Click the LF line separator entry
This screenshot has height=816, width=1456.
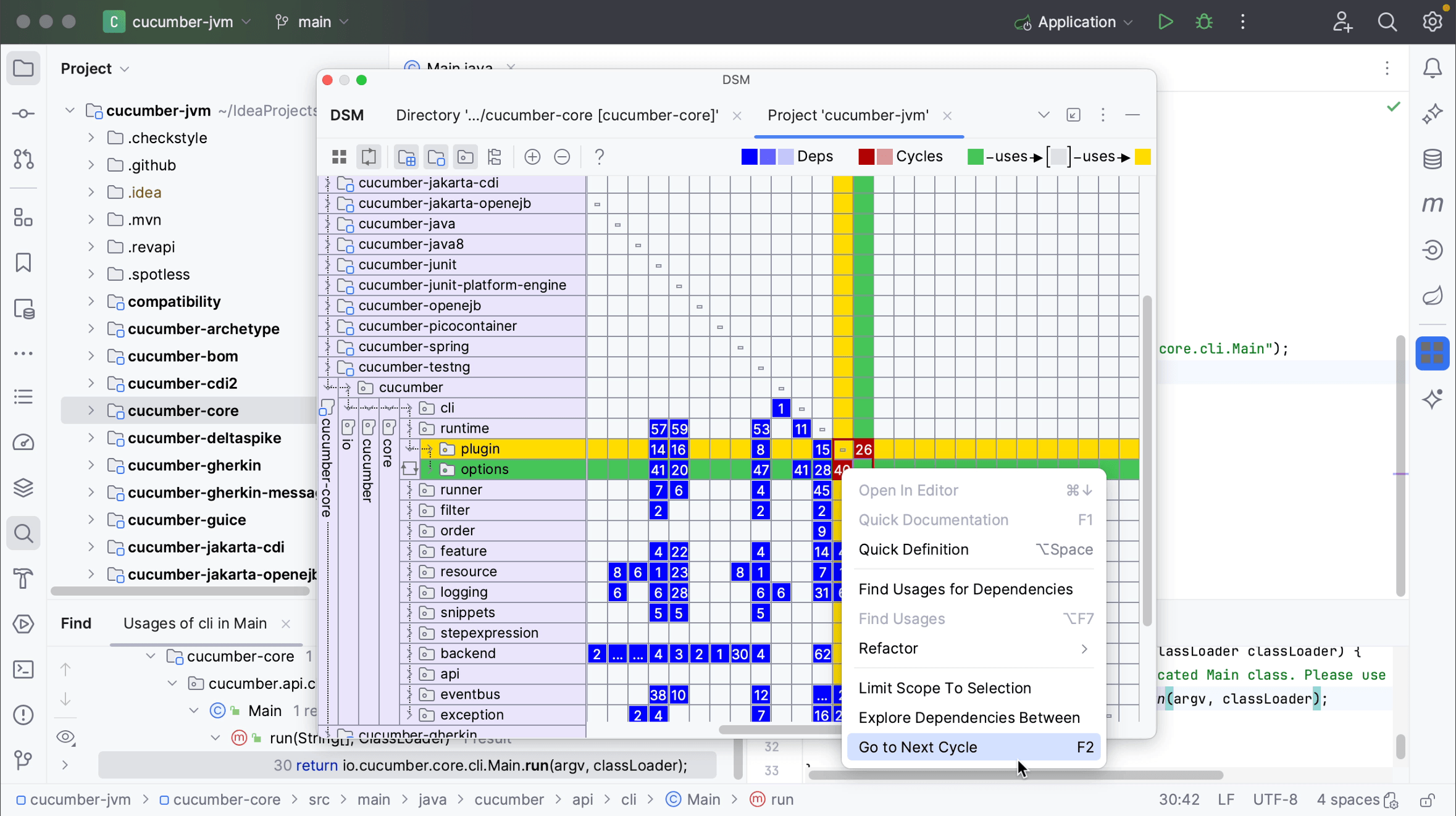pos(1226,800)
